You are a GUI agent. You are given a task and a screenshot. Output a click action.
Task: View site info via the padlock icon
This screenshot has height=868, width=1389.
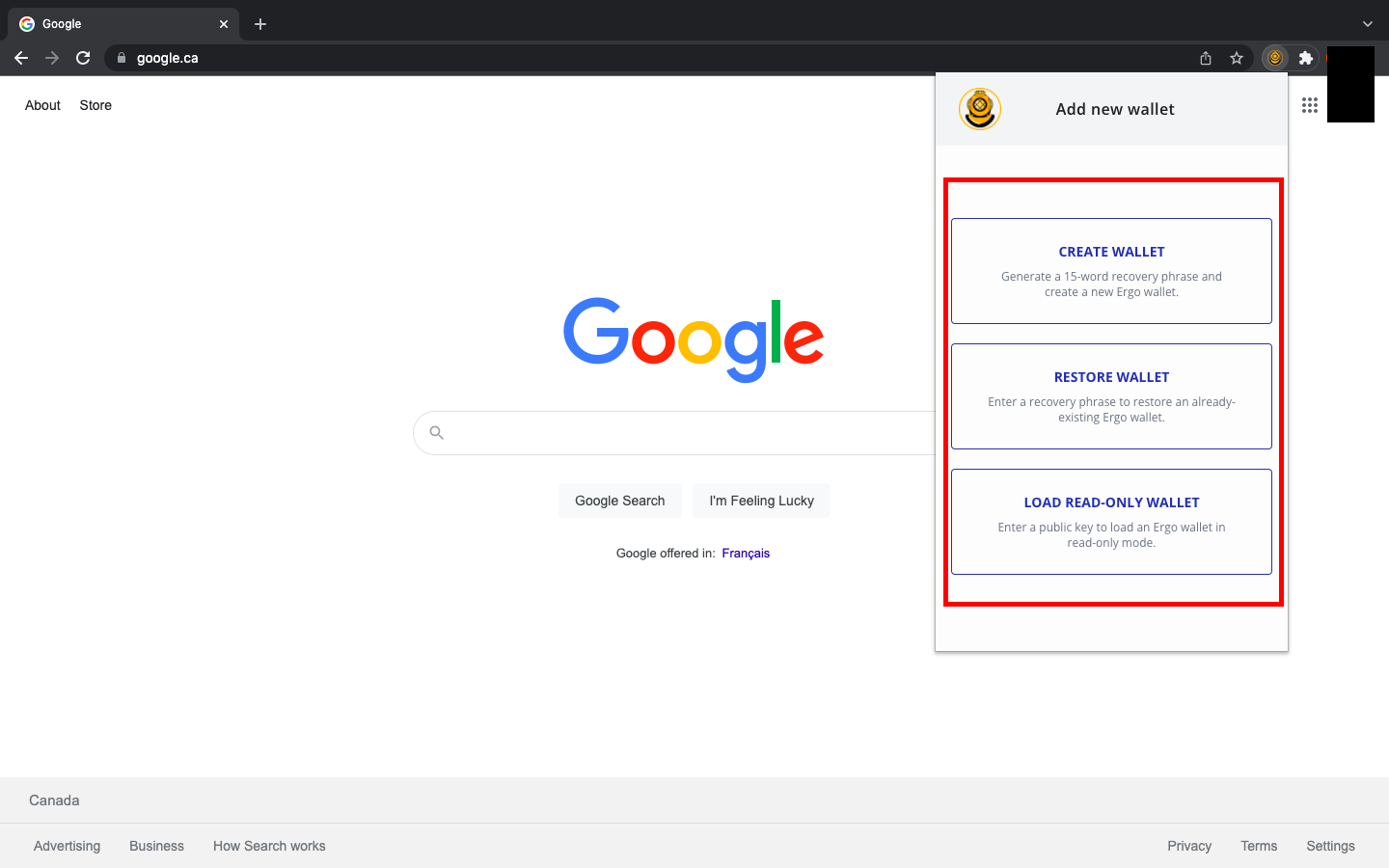coord(122,58)
